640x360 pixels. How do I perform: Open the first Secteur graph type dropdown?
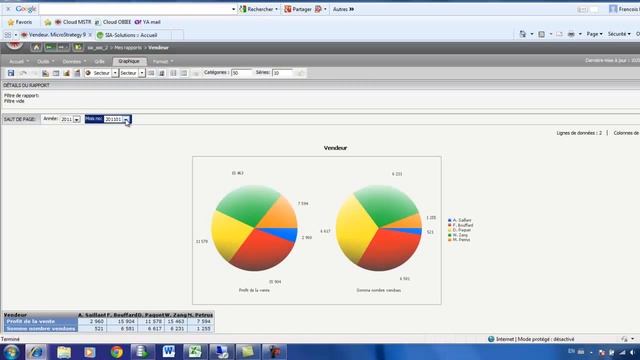pos(115,73)
